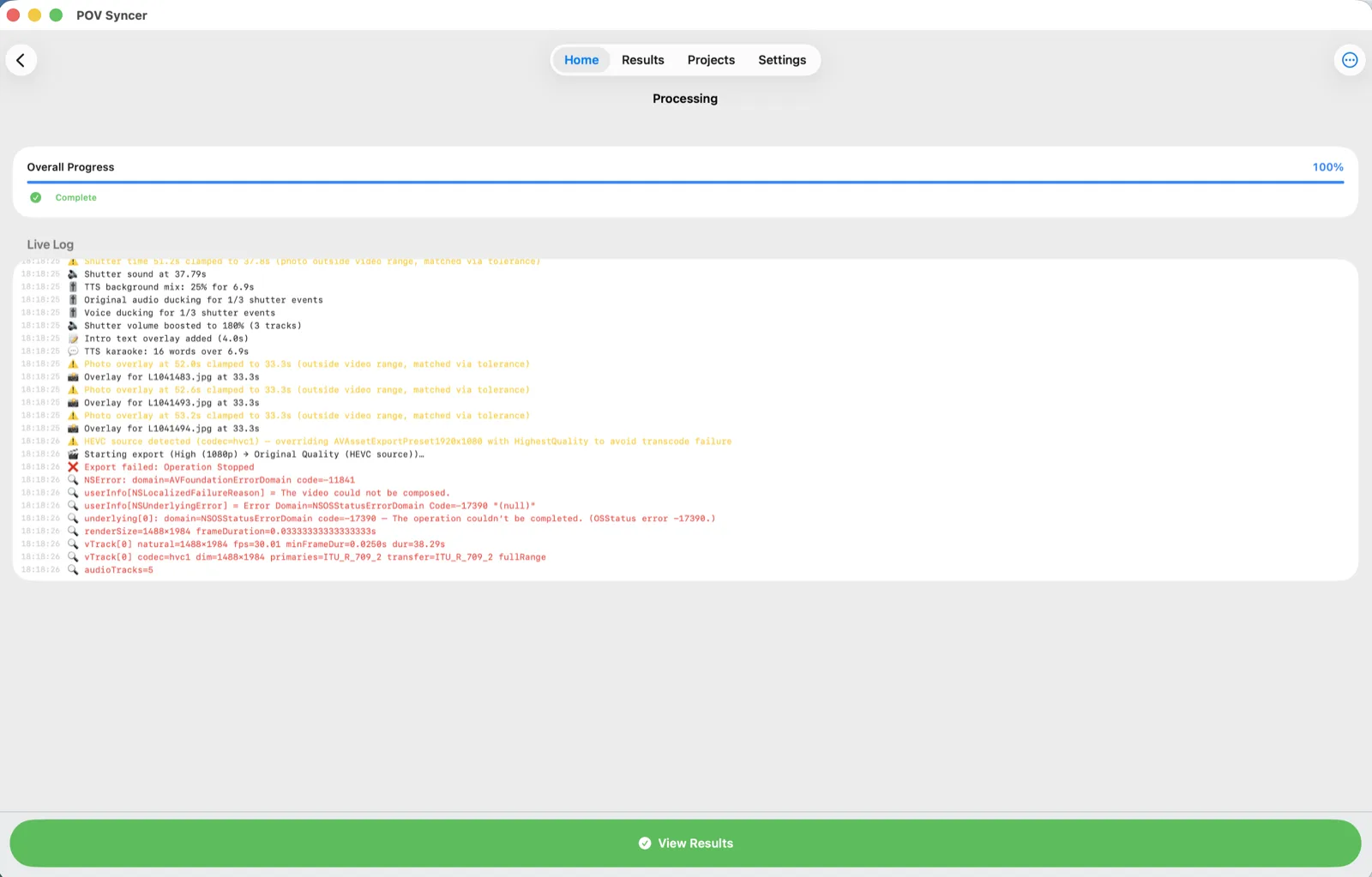Click the 'POV Syncer' window title
Screen dimensions: 1372x877
click(111, 15)
